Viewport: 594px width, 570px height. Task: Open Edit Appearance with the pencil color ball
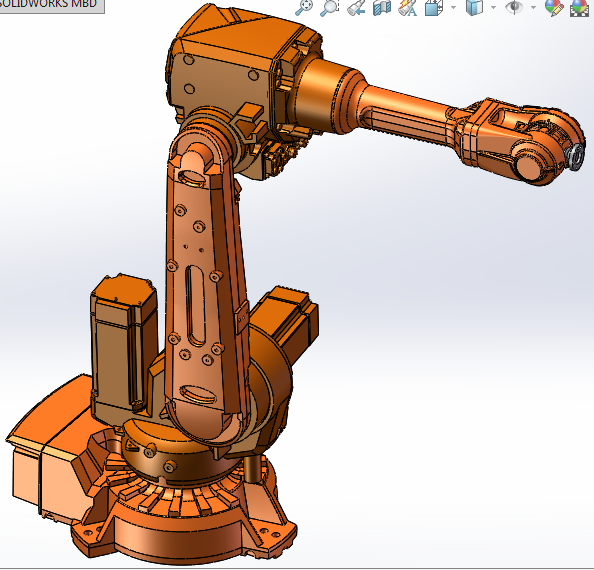pos(554,8)
